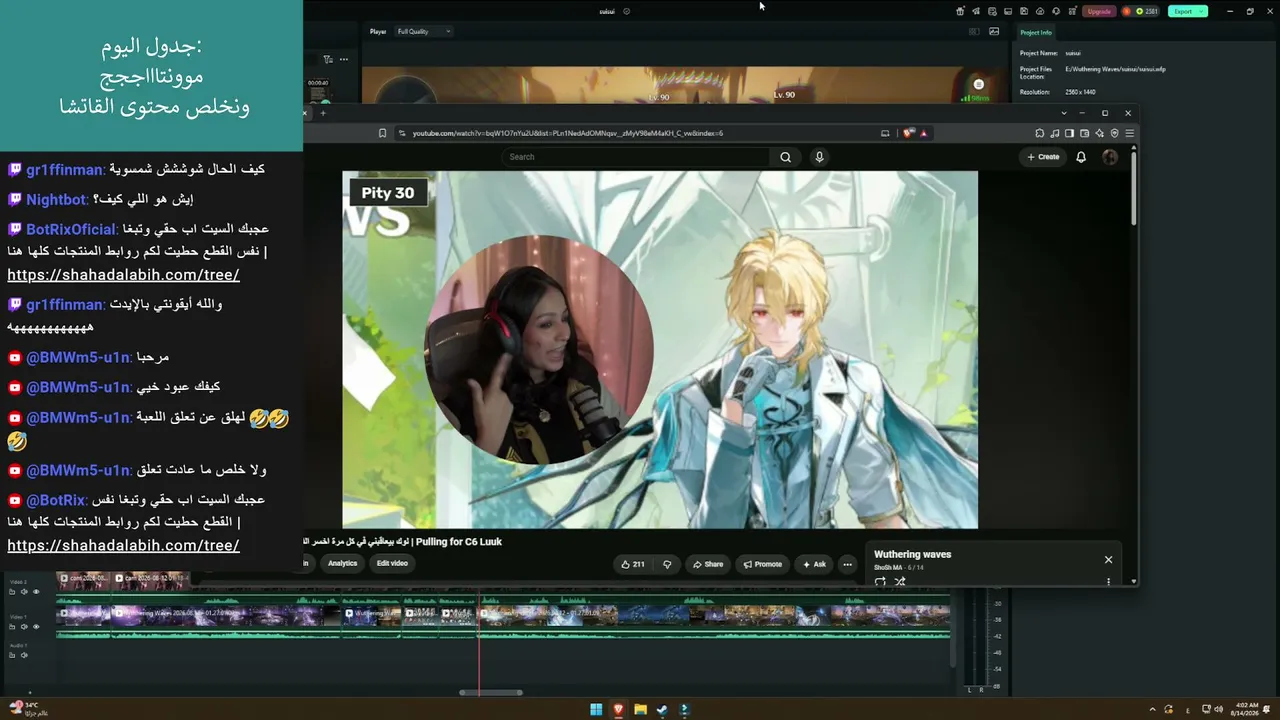Click the Upgrade button in Filmora
This screenshot has width=1280, height=720.
1099,11
